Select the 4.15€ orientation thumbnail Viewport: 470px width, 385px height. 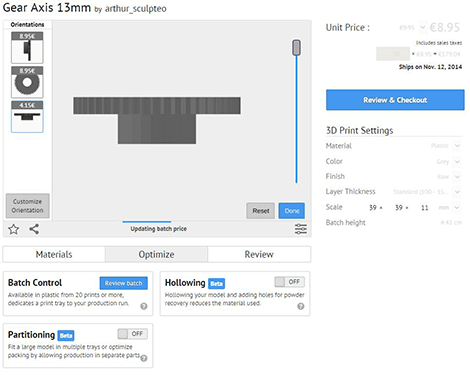click(27, 117)
